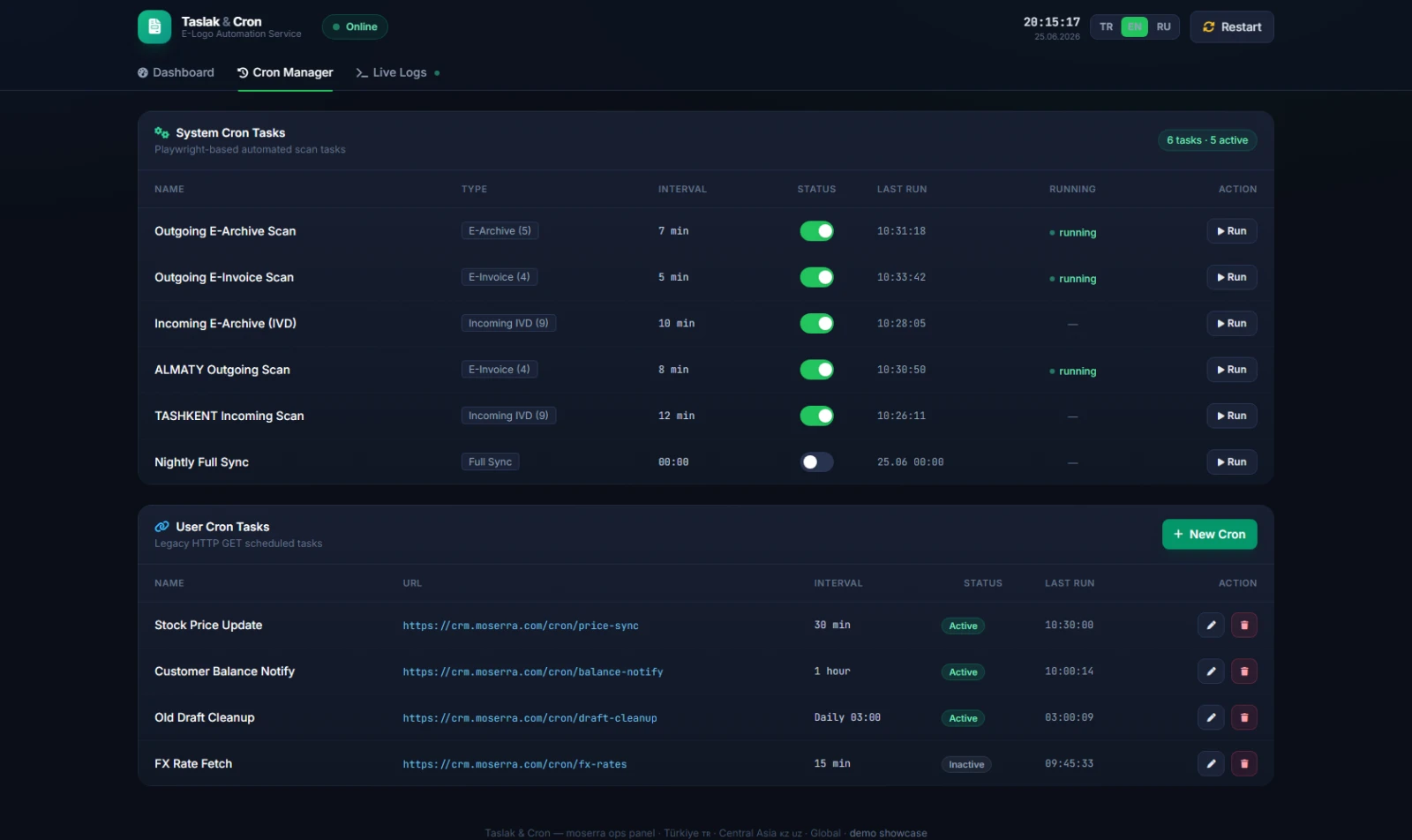Switch off TASHKENT Incoming Scan task

(816, 416)
